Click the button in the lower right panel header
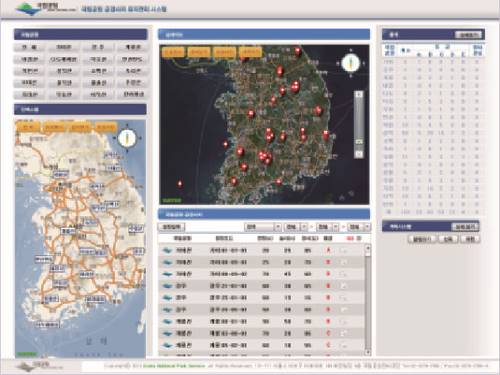500x375 pixels. pyautogui.click(x=465, y=227)
